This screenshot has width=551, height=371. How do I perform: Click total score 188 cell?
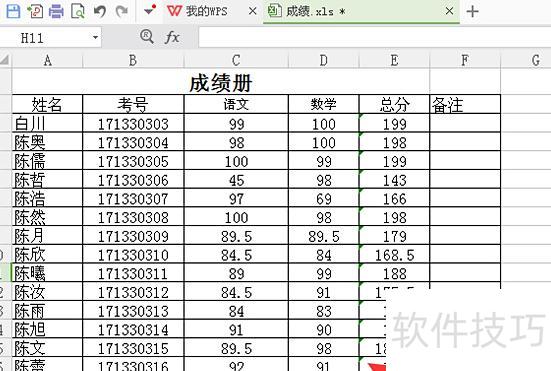pyautogui.click(x=395, y=273)
